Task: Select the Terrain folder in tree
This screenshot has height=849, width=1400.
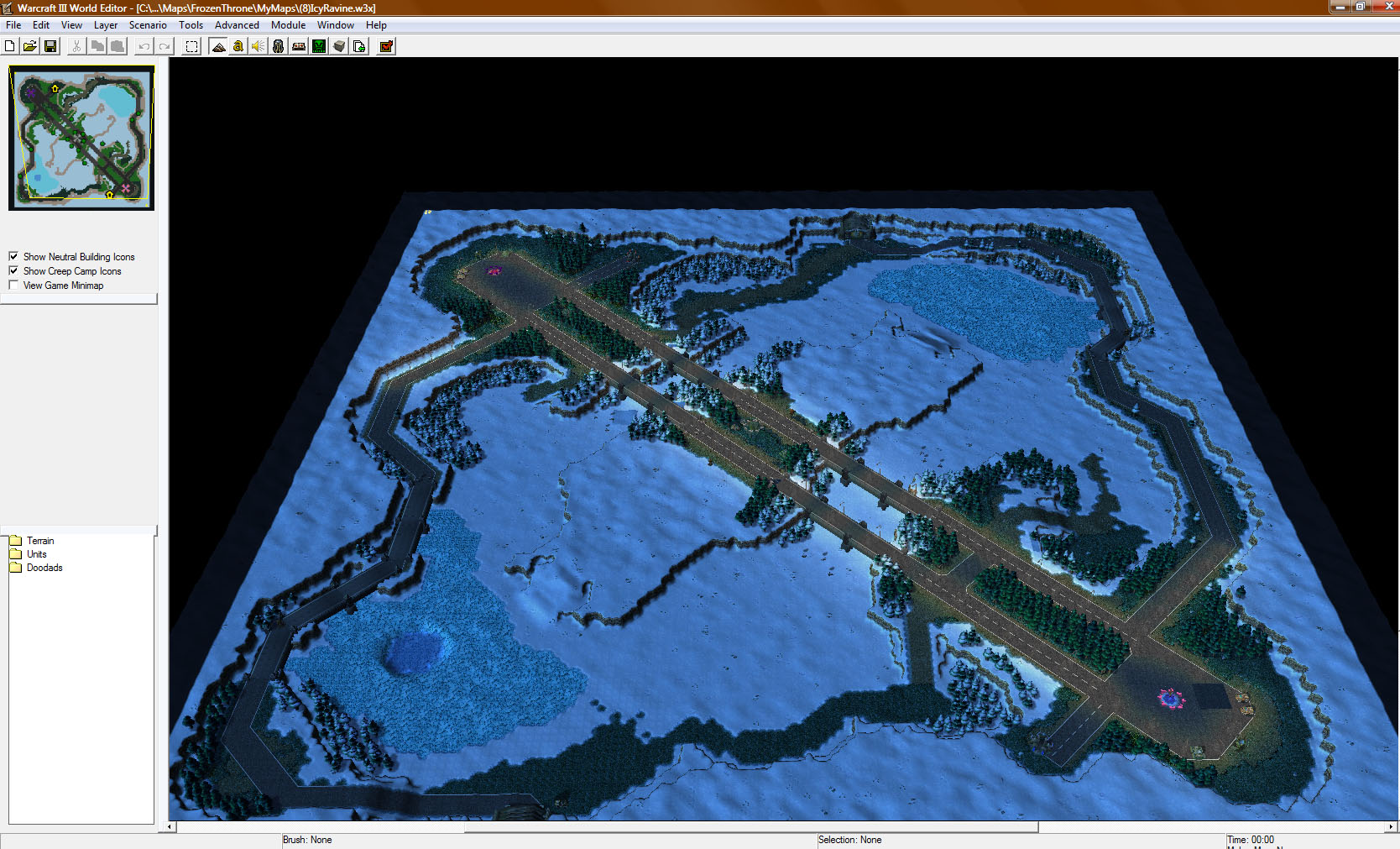Action: (39, 541)
